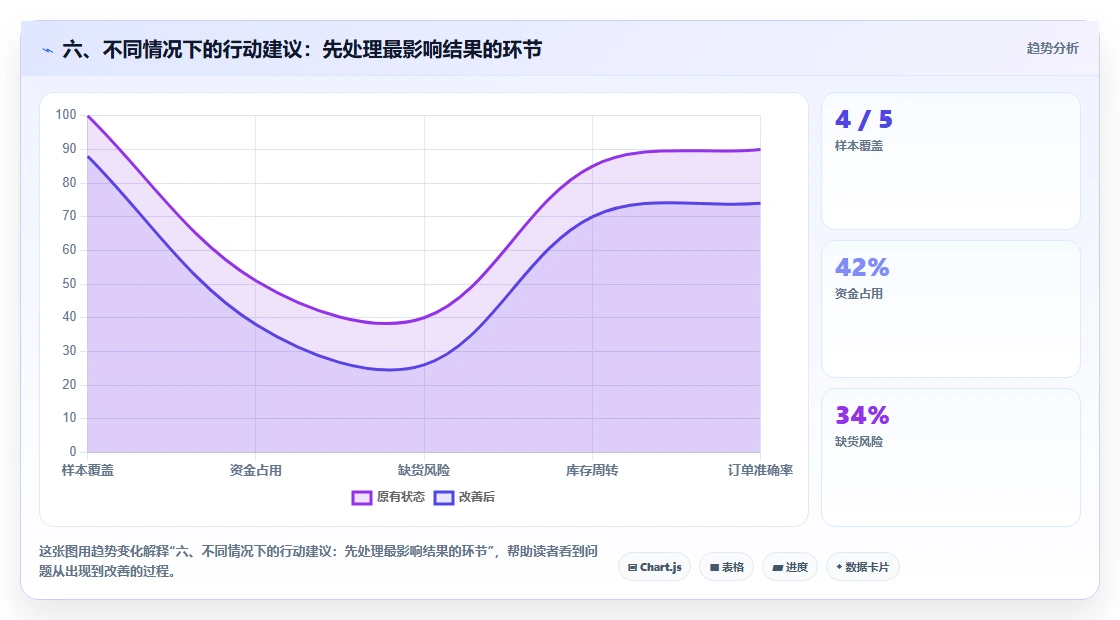Click the 100 y-axis tick label
The height and width of the screenshot is (620, 1120).
click(66, 114)
